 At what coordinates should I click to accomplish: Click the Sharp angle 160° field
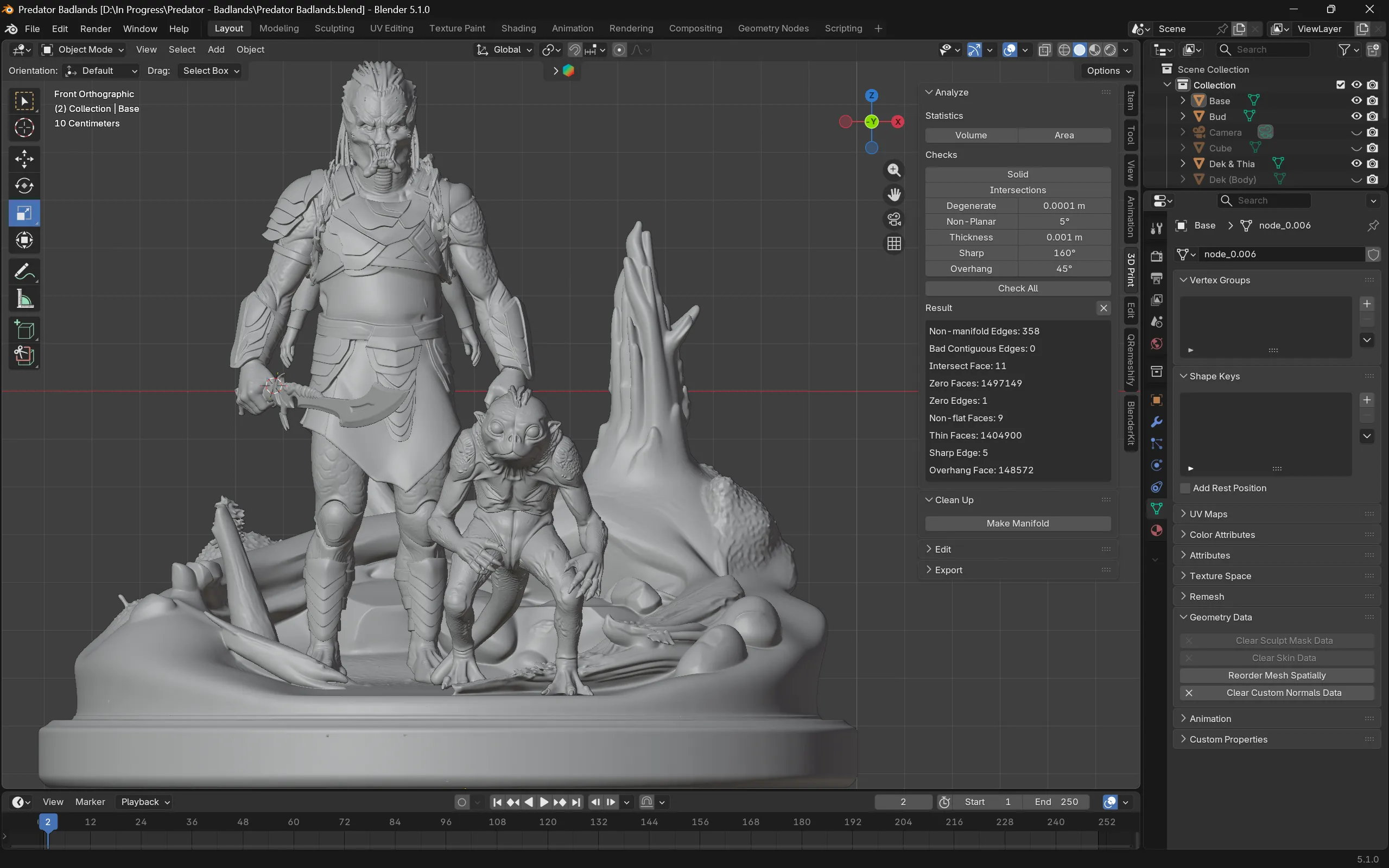1064,253
